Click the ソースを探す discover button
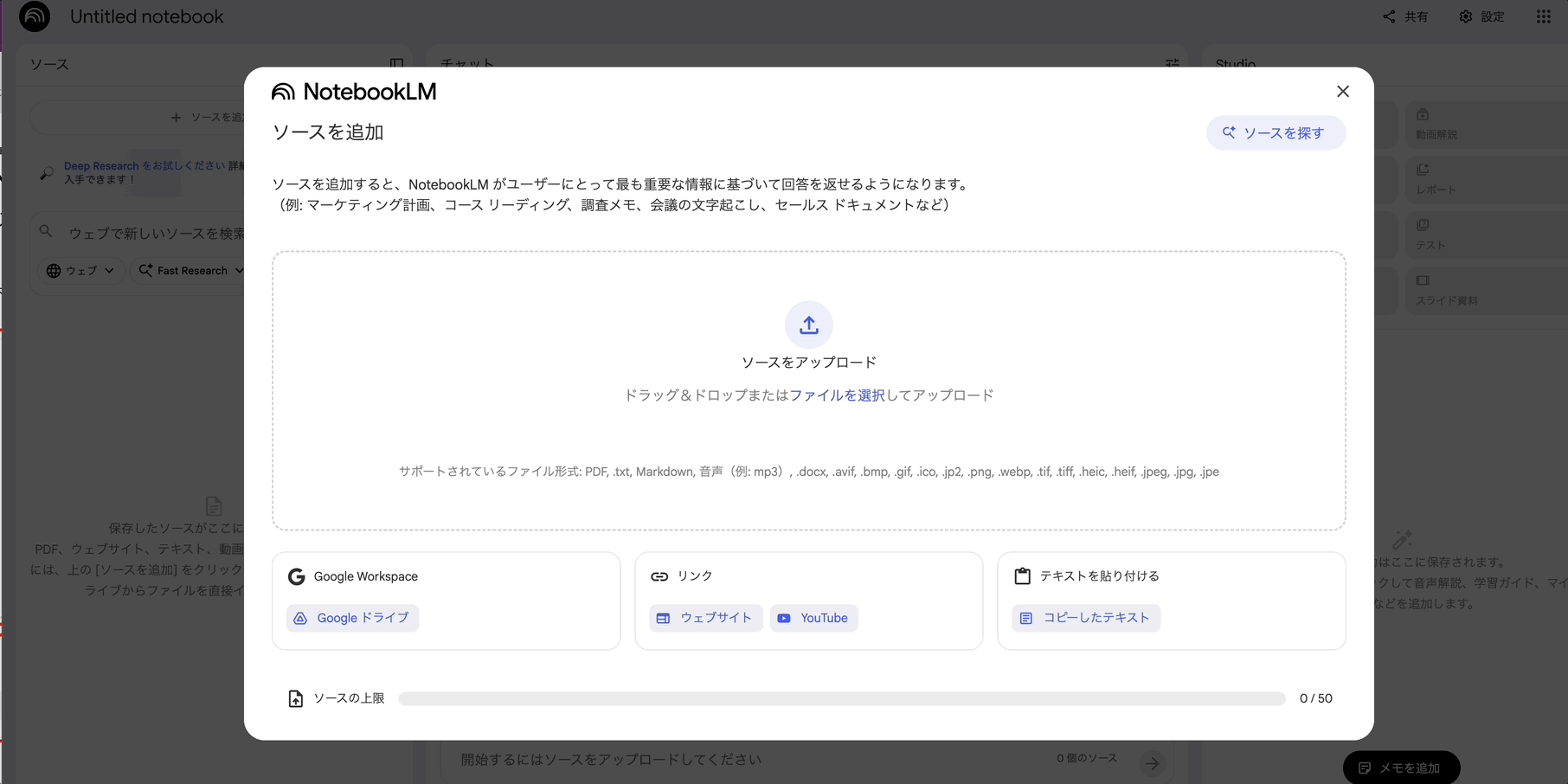Image resolution: width=1568 pixels, height=784 pixels. 1276,132
